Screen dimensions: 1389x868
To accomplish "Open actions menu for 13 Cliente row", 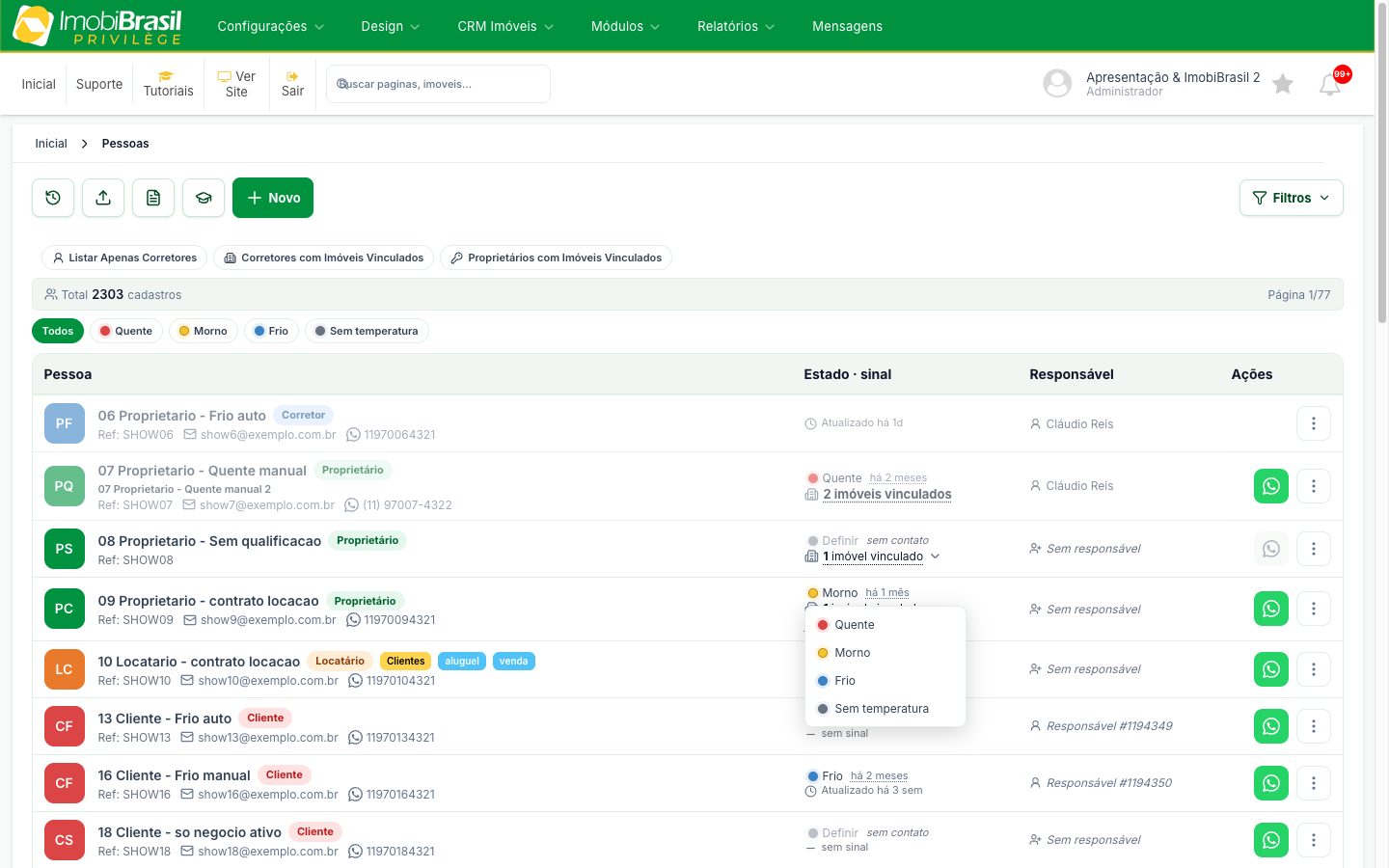I will point(1314,726).
